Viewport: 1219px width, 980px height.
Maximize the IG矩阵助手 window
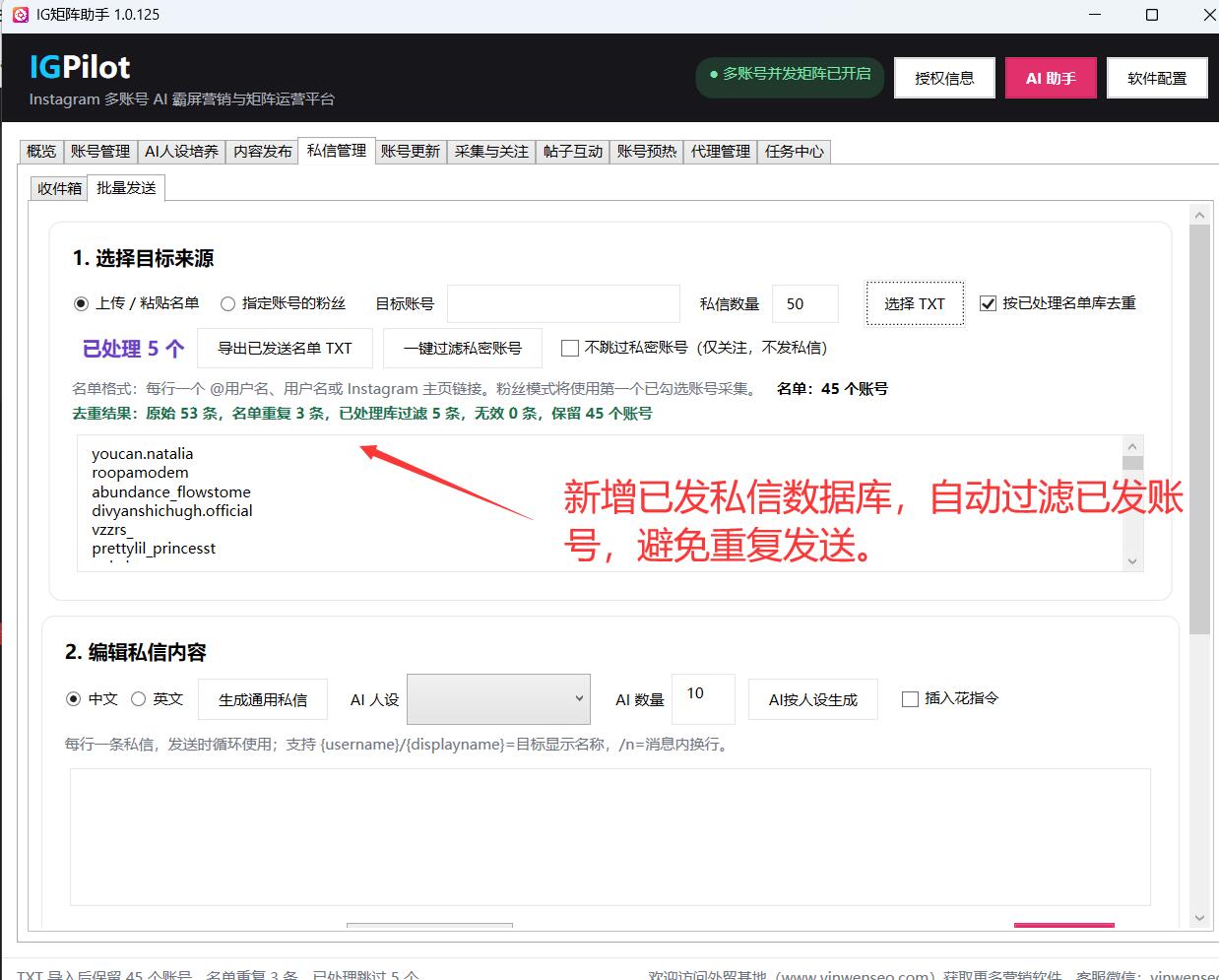(x=1152, y=15)
